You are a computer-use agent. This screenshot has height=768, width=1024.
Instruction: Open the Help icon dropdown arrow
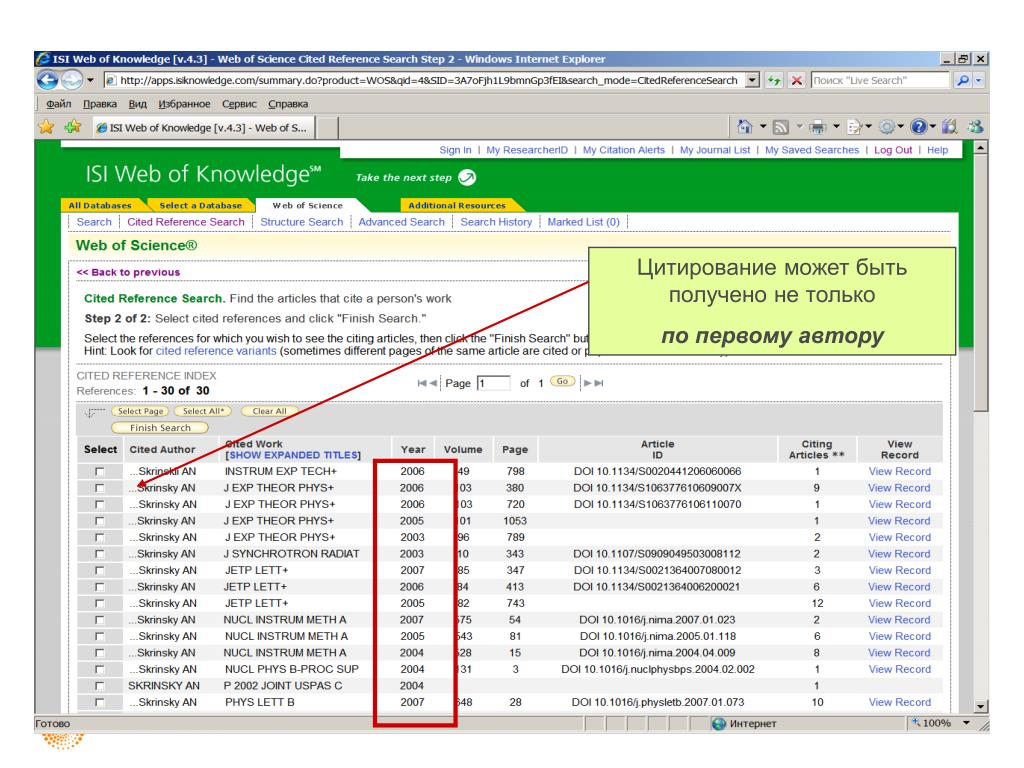(933, 126)
